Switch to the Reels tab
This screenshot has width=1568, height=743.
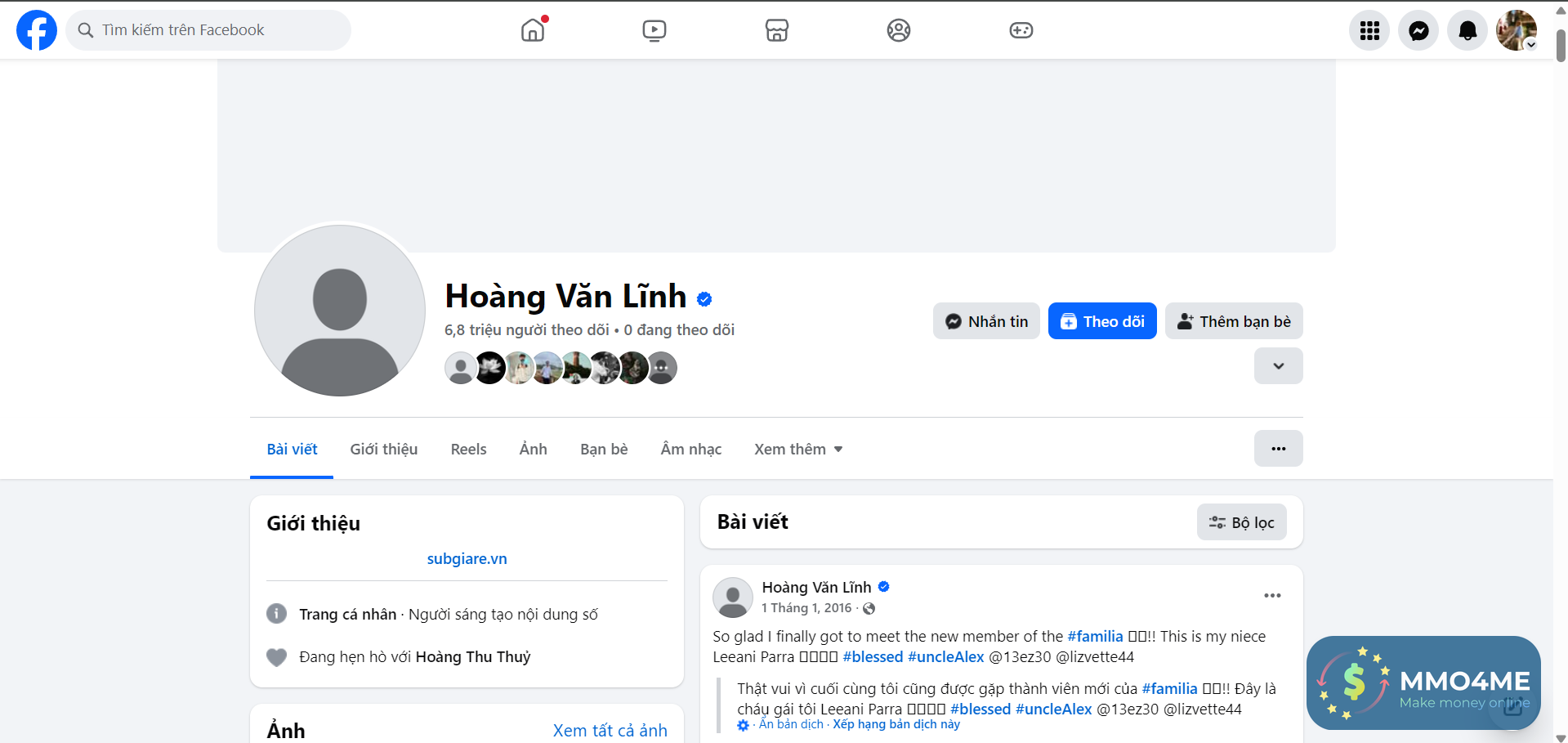(x=469, y=449)
